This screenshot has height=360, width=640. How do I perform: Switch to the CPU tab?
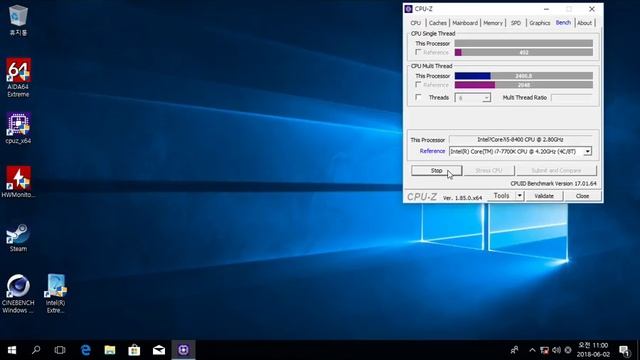tap(416, 23)
